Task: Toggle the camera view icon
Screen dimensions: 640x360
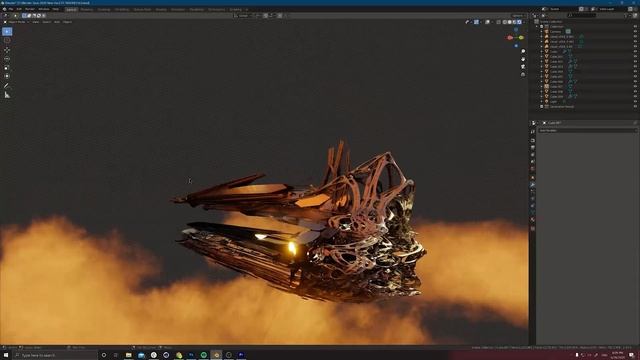Action: [x=523, y=67]
